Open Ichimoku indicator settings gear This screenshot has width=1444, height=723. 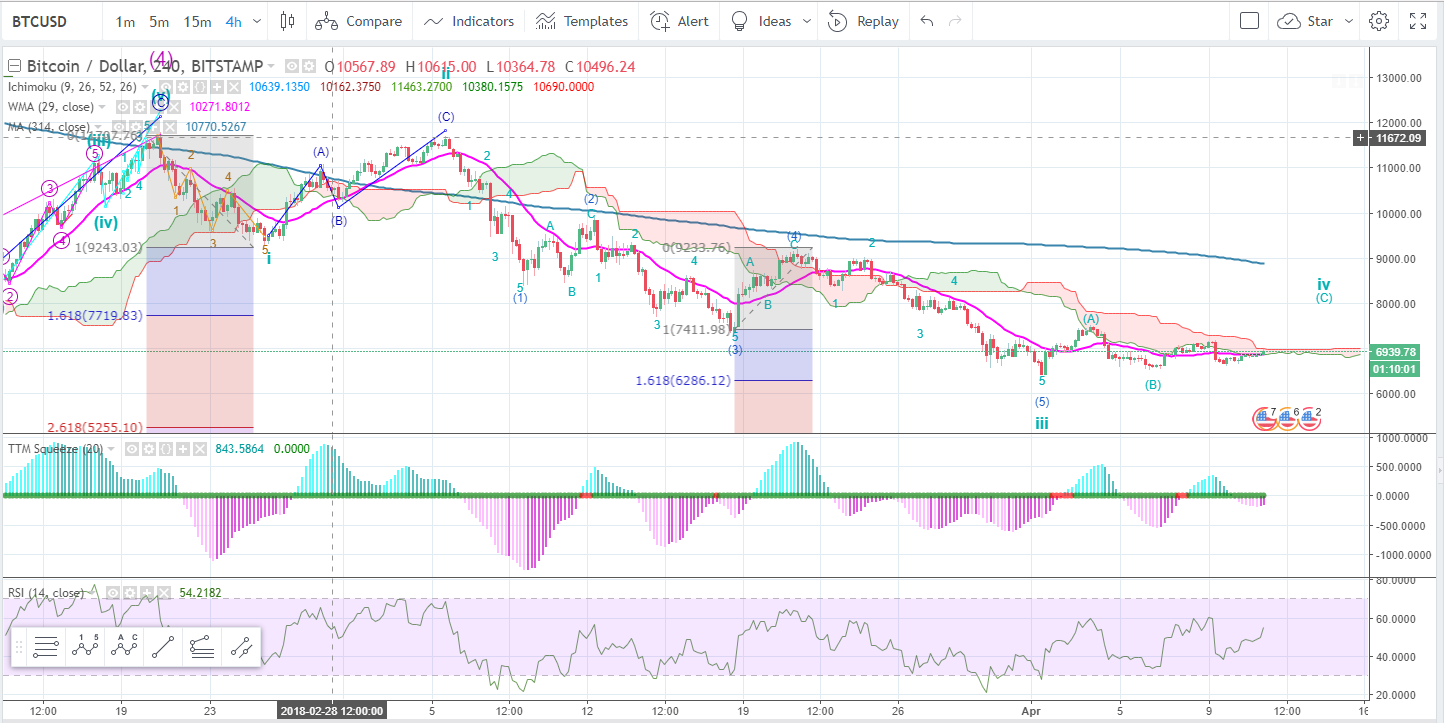coord(183,87)
